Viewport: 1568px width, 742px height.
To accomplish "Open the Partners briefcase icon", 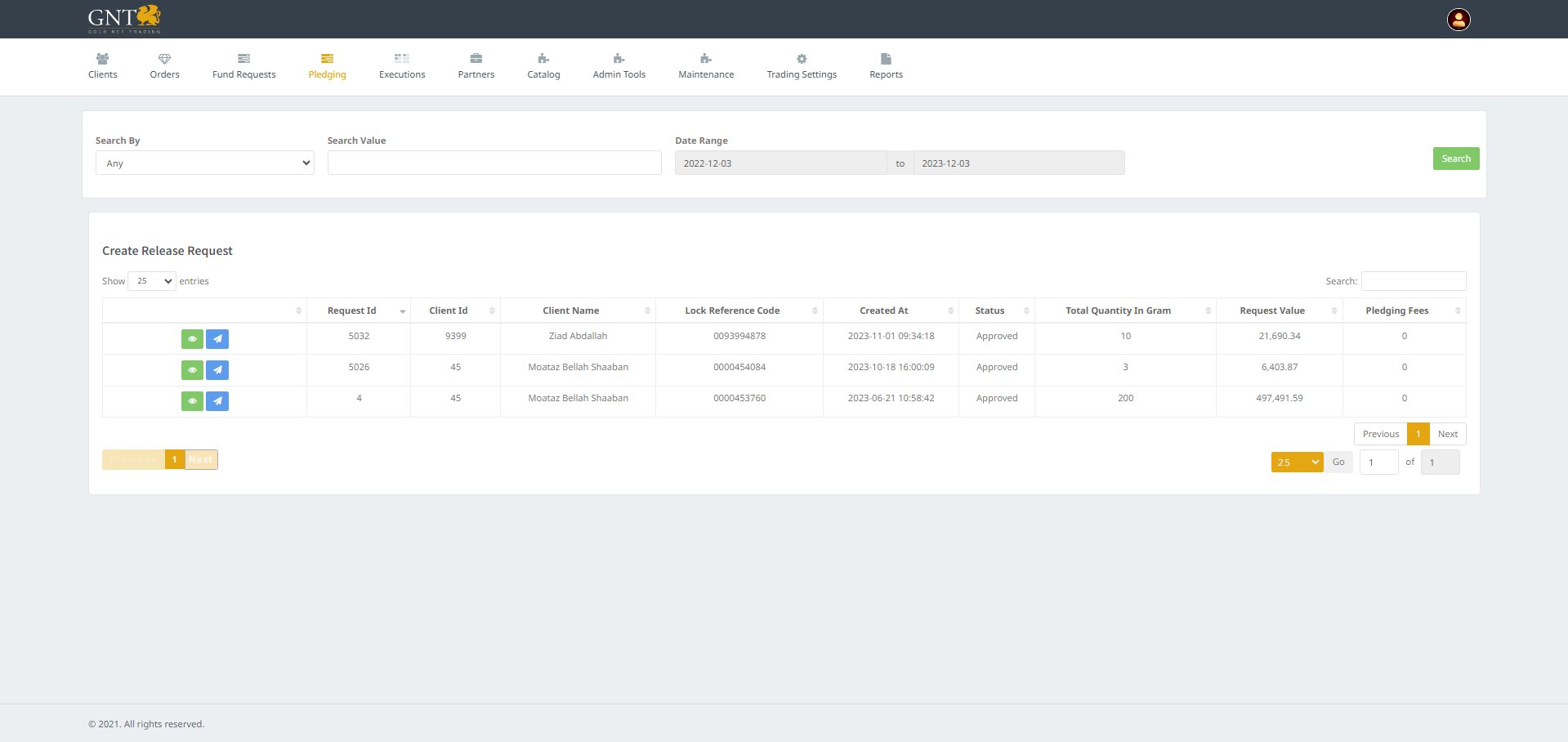I will [476, 59].
